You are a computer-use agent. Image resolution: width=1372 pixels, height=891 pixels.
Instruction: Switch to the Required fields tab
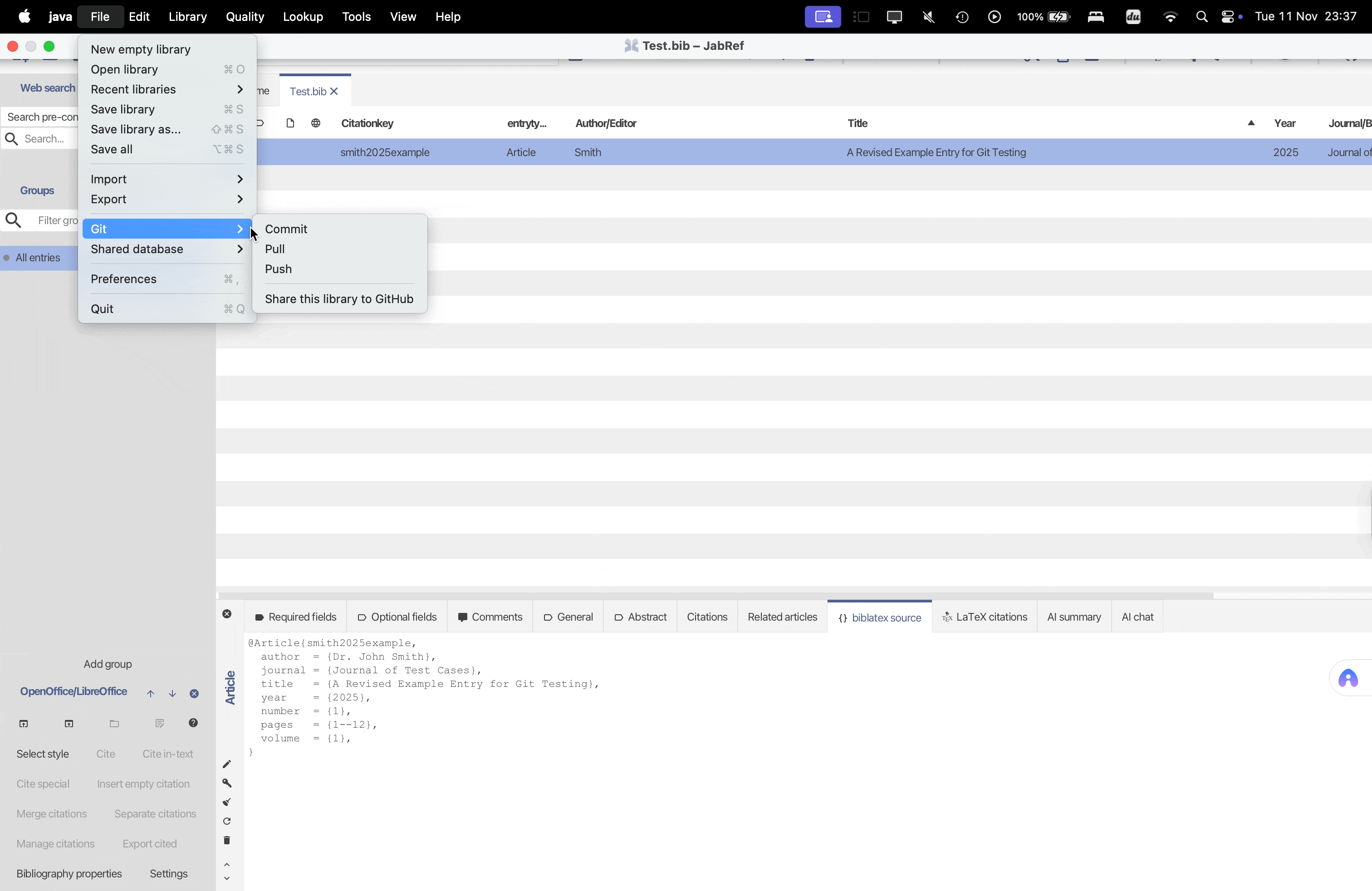pos(295,617)
